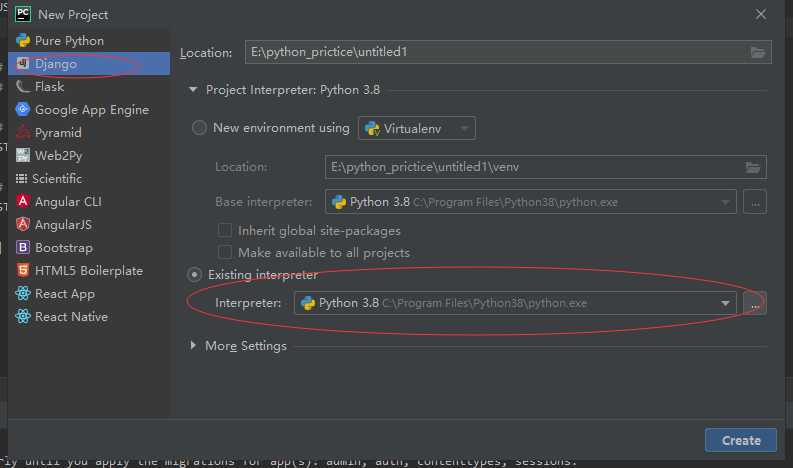
Task: Browse folder for project Location field
Action: [758, 52]
